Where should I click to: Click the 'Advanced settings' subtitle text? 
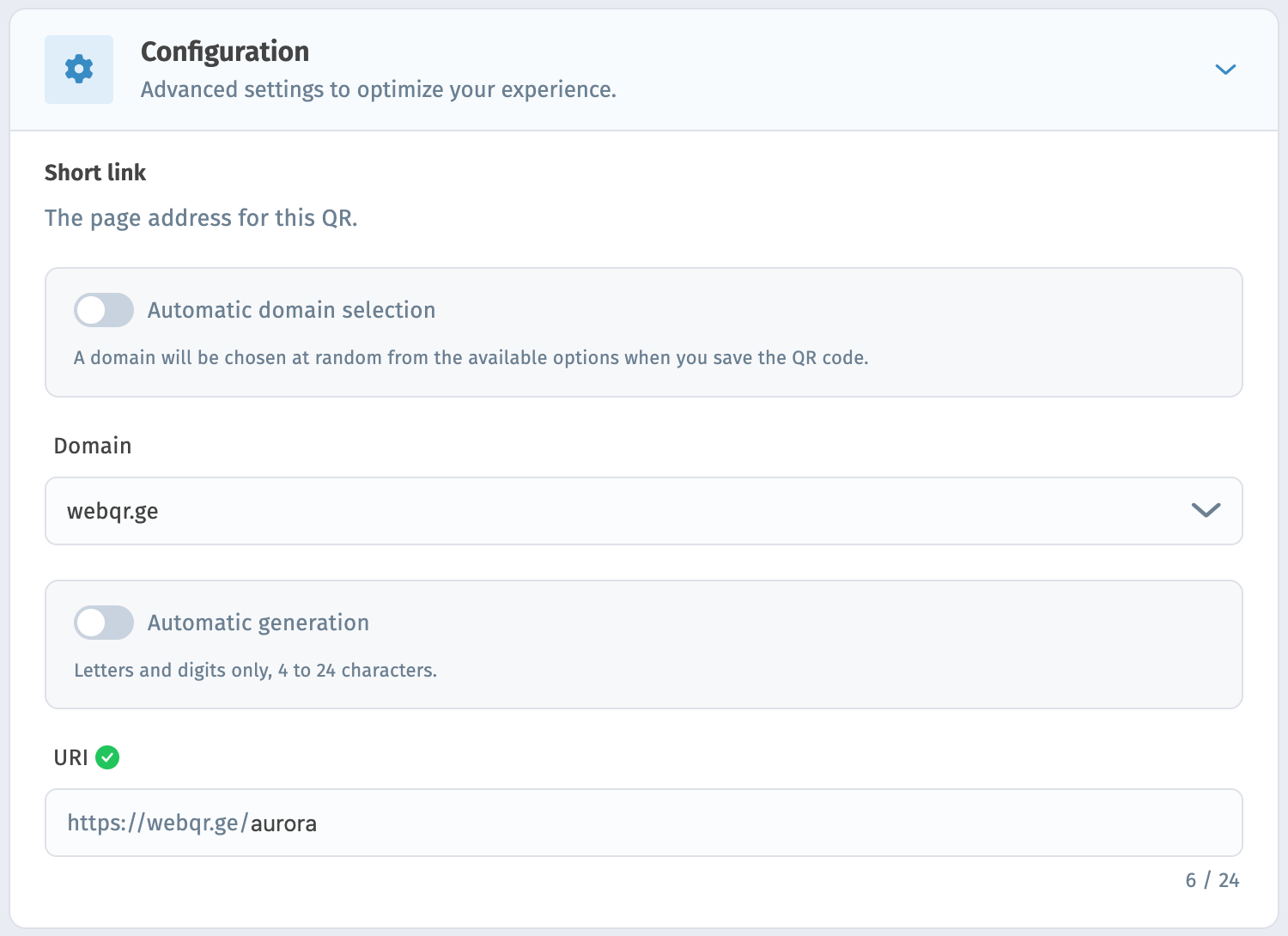(379, 89)
